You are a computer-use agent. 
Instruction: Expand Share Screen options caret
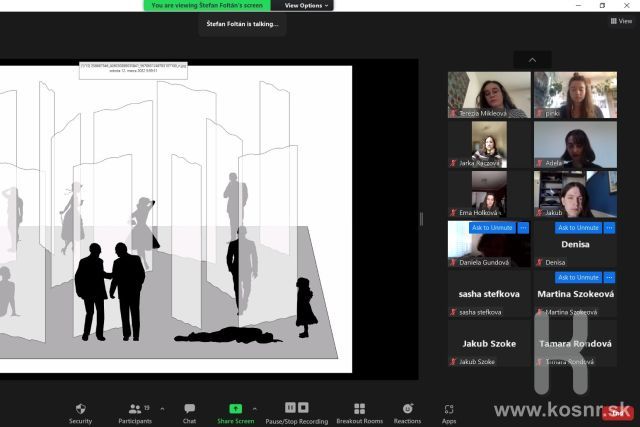[x=254, y=408]
